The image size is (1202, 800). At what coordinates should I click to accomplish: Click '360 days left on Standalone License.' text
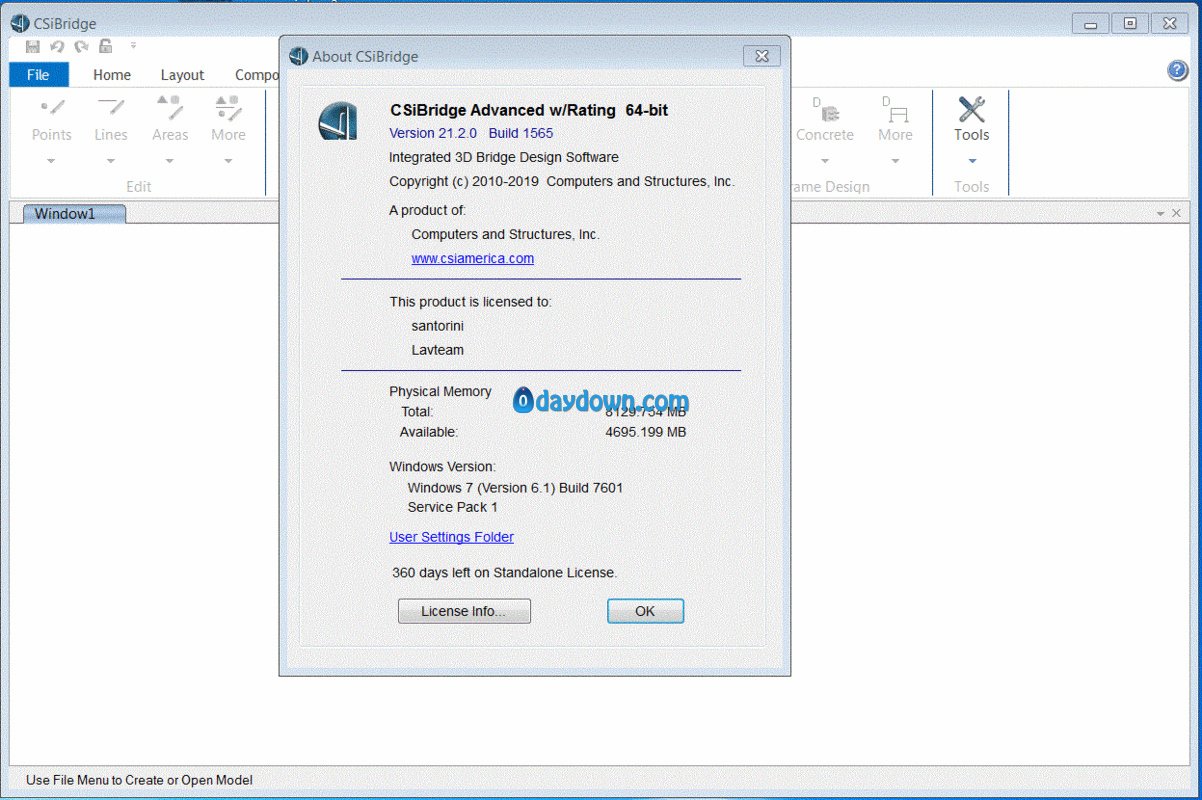tap(505, 573)
